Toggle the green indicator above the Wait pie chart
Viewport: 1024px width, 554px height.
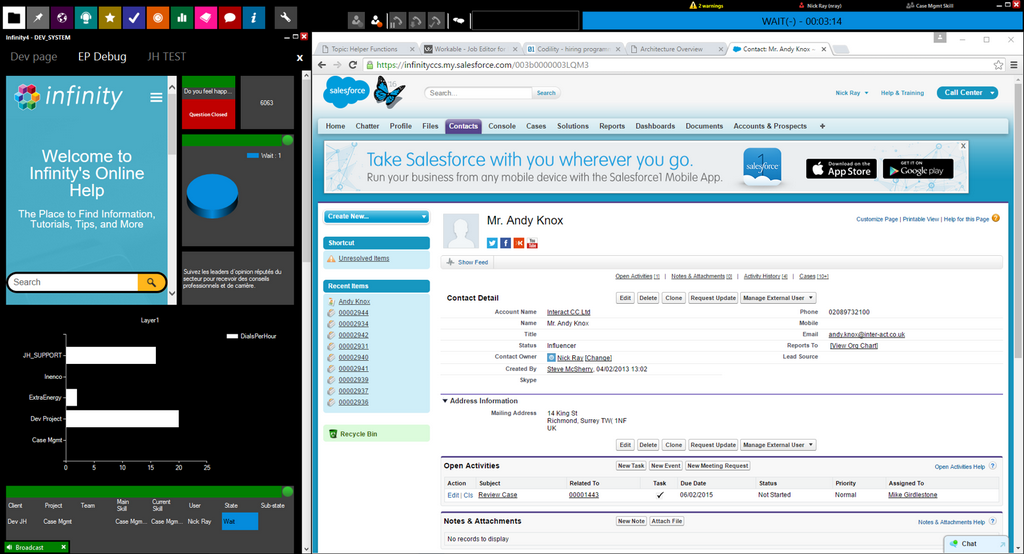pyautogui.click(x=287, y=140)
